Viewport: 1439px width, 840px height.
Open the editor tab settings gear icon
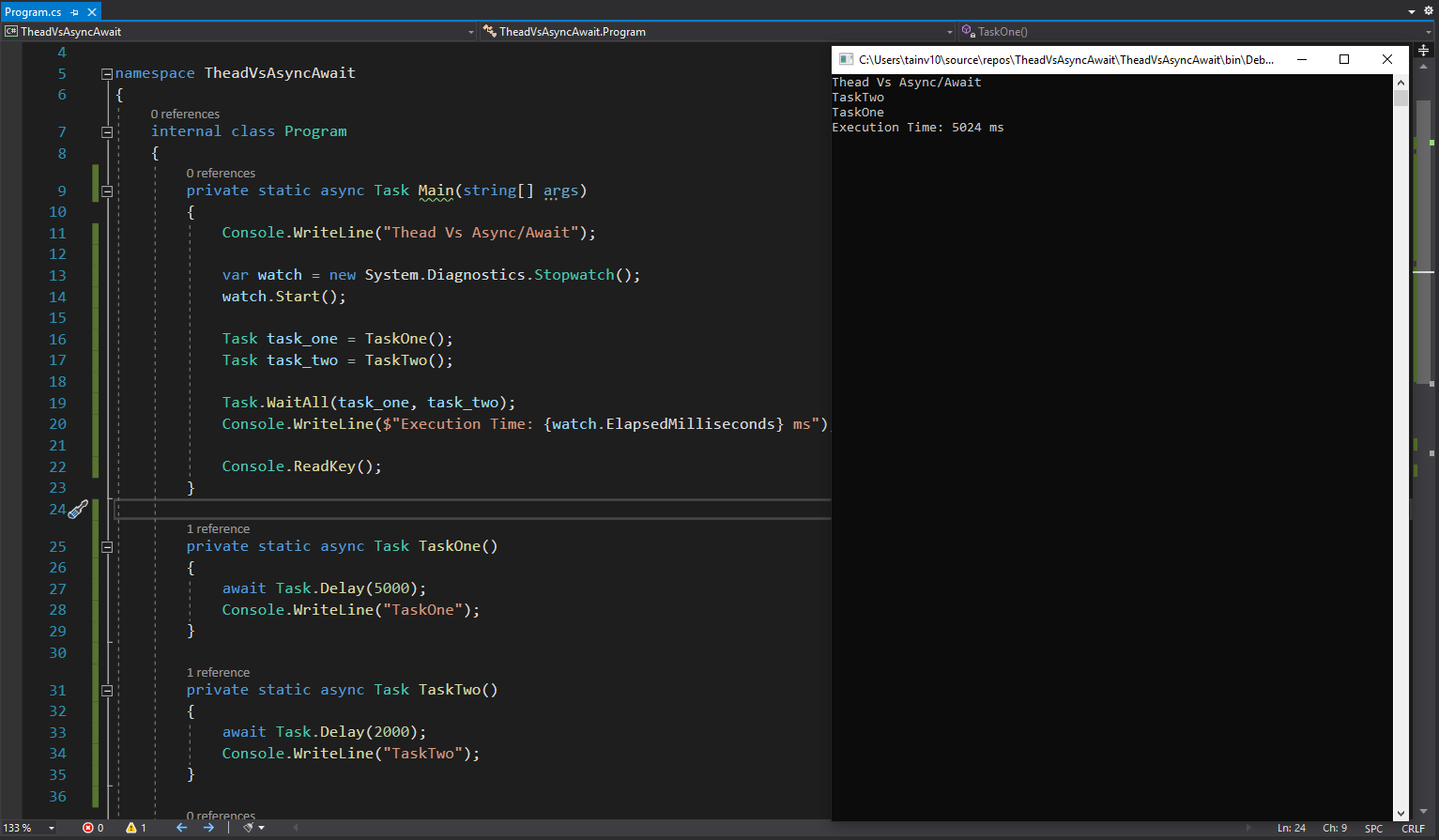(1429, 11)
